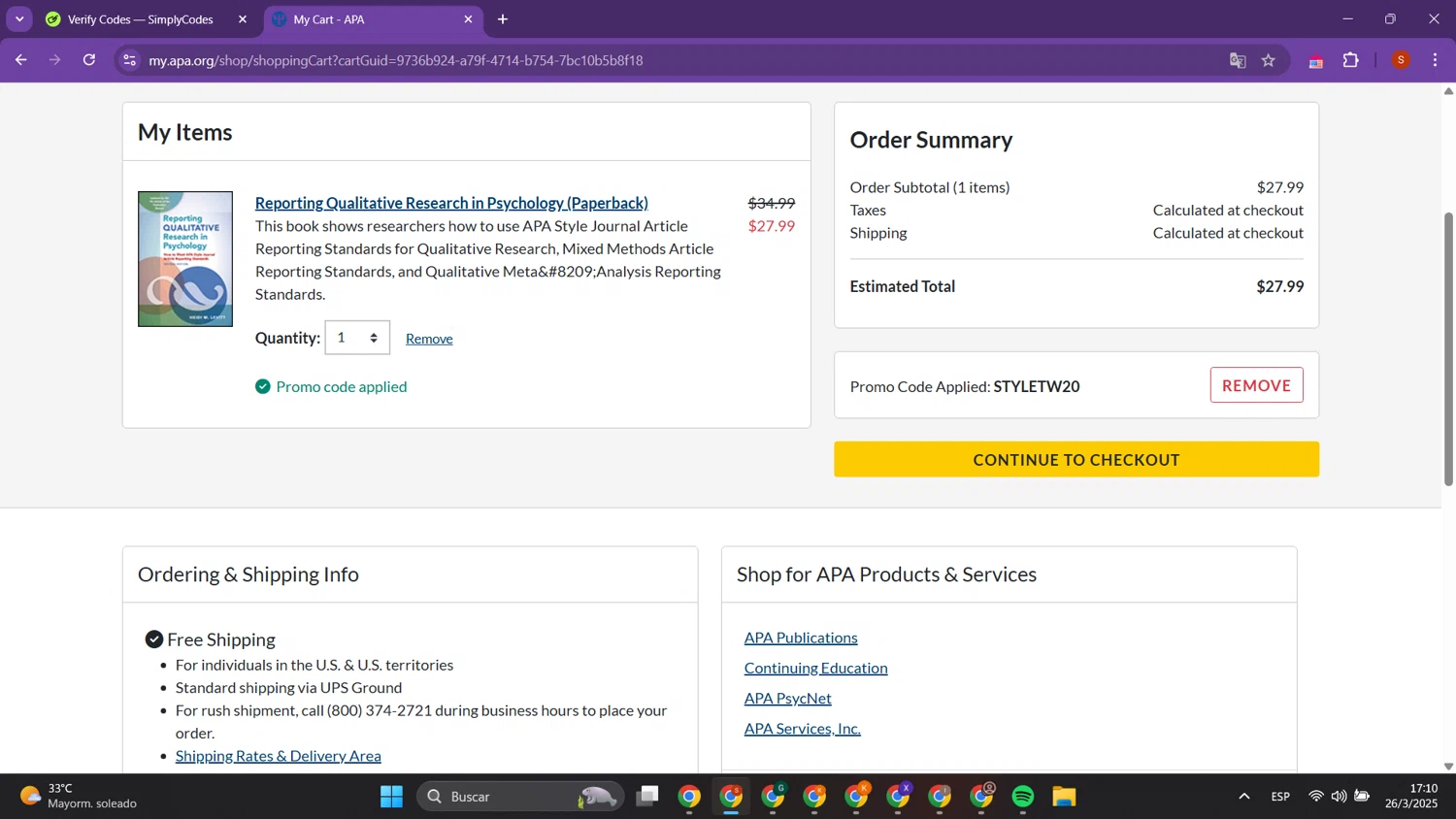This screenshot has width=1456, height=819.
Task: Open the volume speaker icon
Action: click(1340, 797)
